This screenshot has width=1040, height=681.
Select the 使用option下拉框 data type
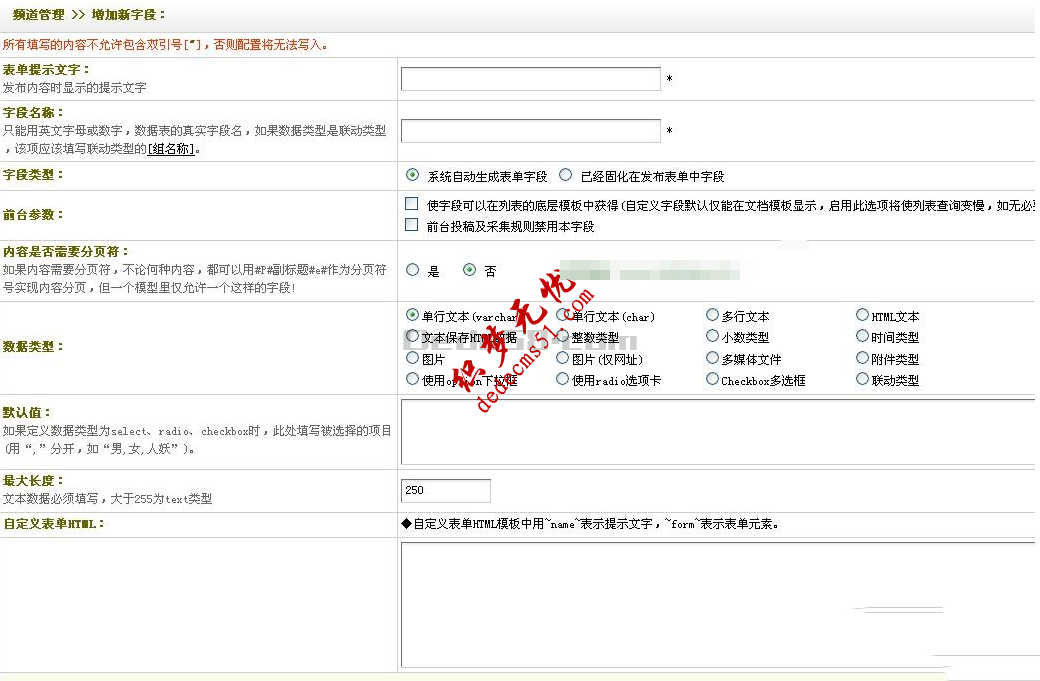[412, 379]
